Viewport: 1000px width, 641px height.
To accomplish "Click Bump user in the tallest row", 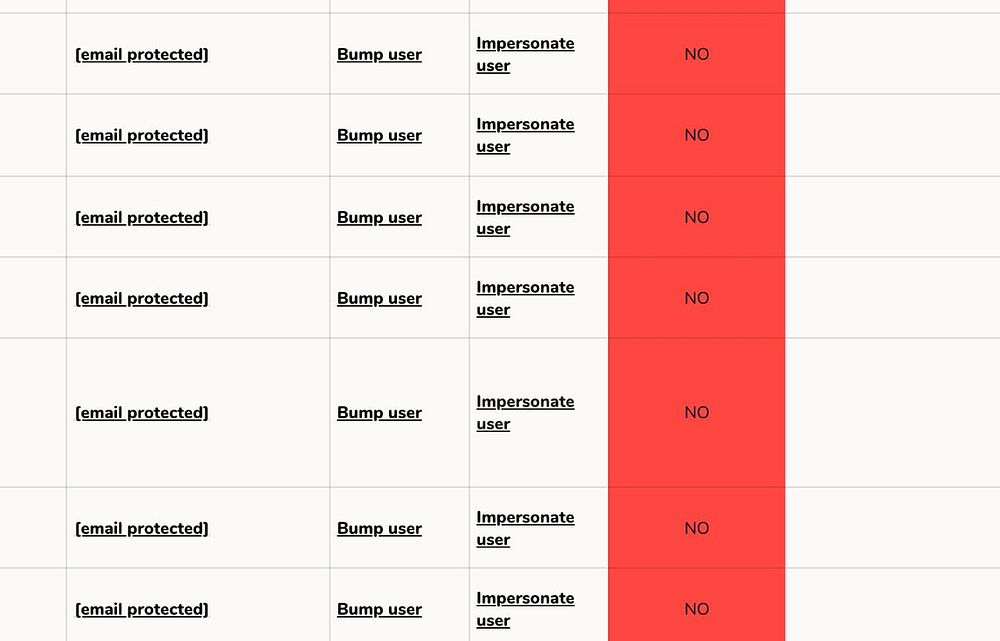I will click(x=379, y=413).
